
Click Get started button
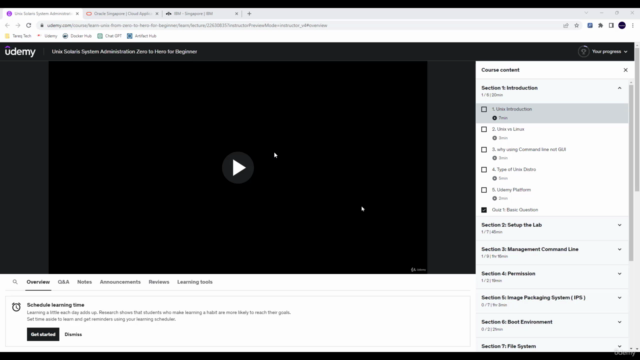pos(43,334)
